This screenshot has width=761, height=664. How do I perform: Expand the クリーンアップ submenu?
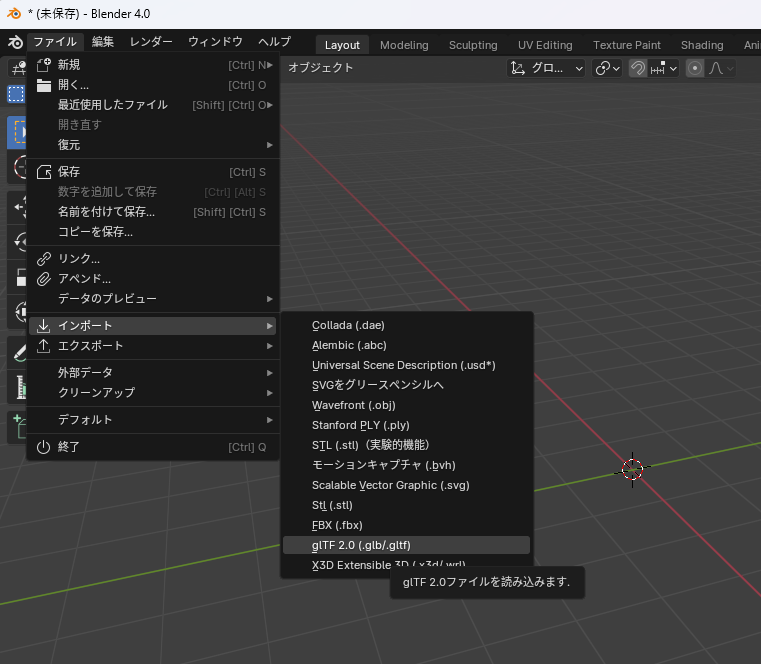153,392
